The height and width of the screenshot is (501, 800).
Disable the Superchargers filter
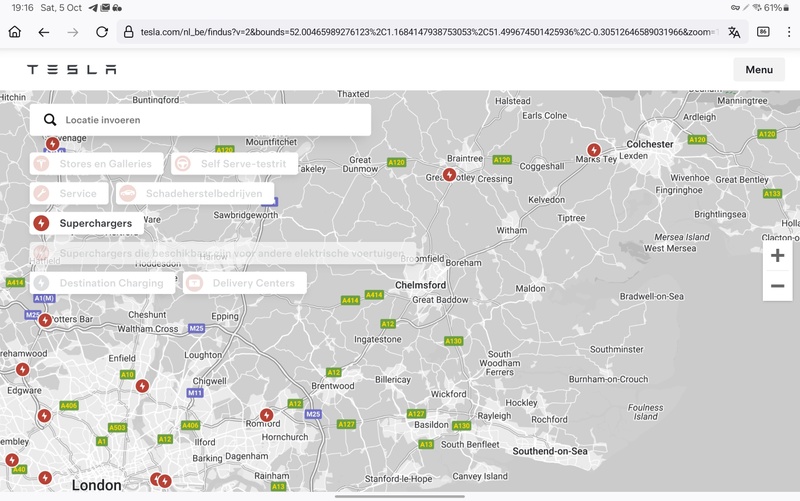(86, 223)
